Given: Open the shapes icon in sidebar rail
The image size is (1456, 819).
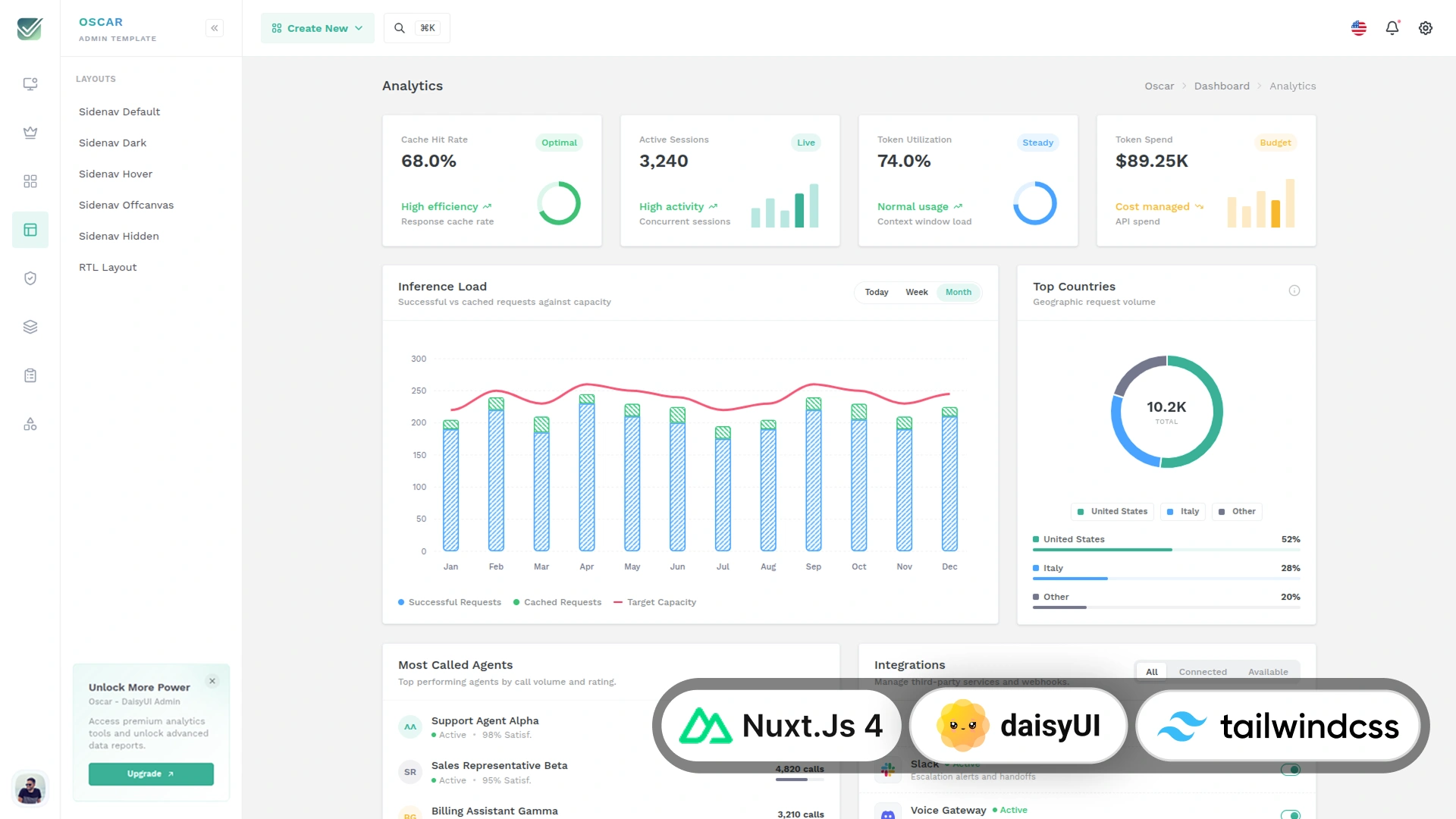Looking at the screenshot, I should point(30,424).
